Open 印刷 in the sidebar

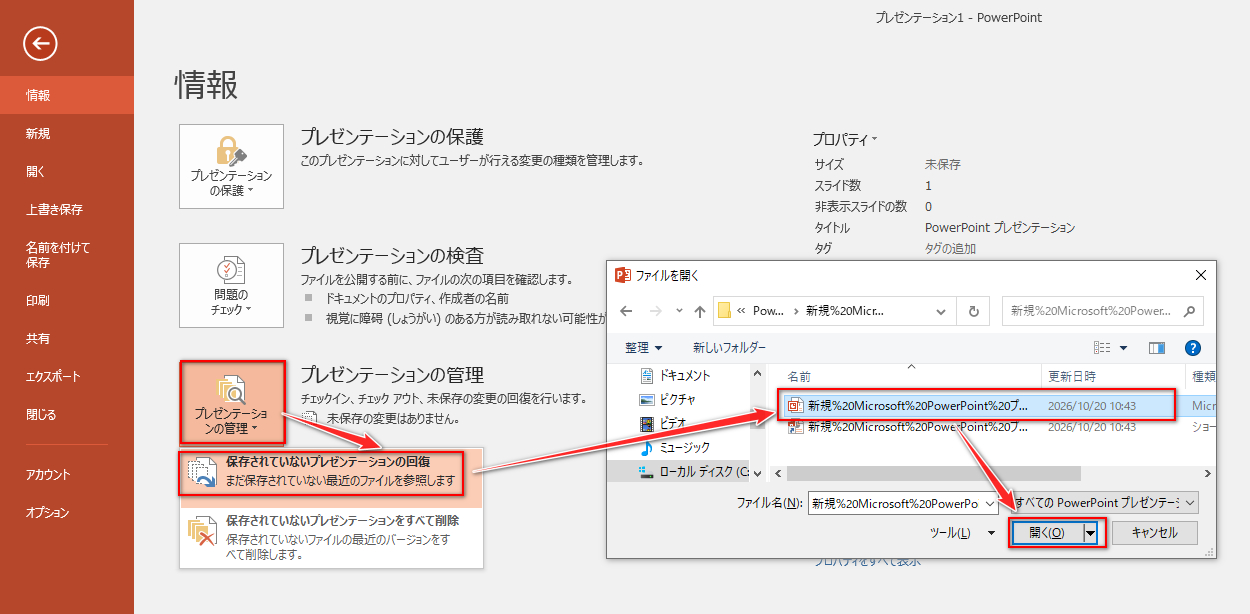pyautogui.click(x=67, y=300)
